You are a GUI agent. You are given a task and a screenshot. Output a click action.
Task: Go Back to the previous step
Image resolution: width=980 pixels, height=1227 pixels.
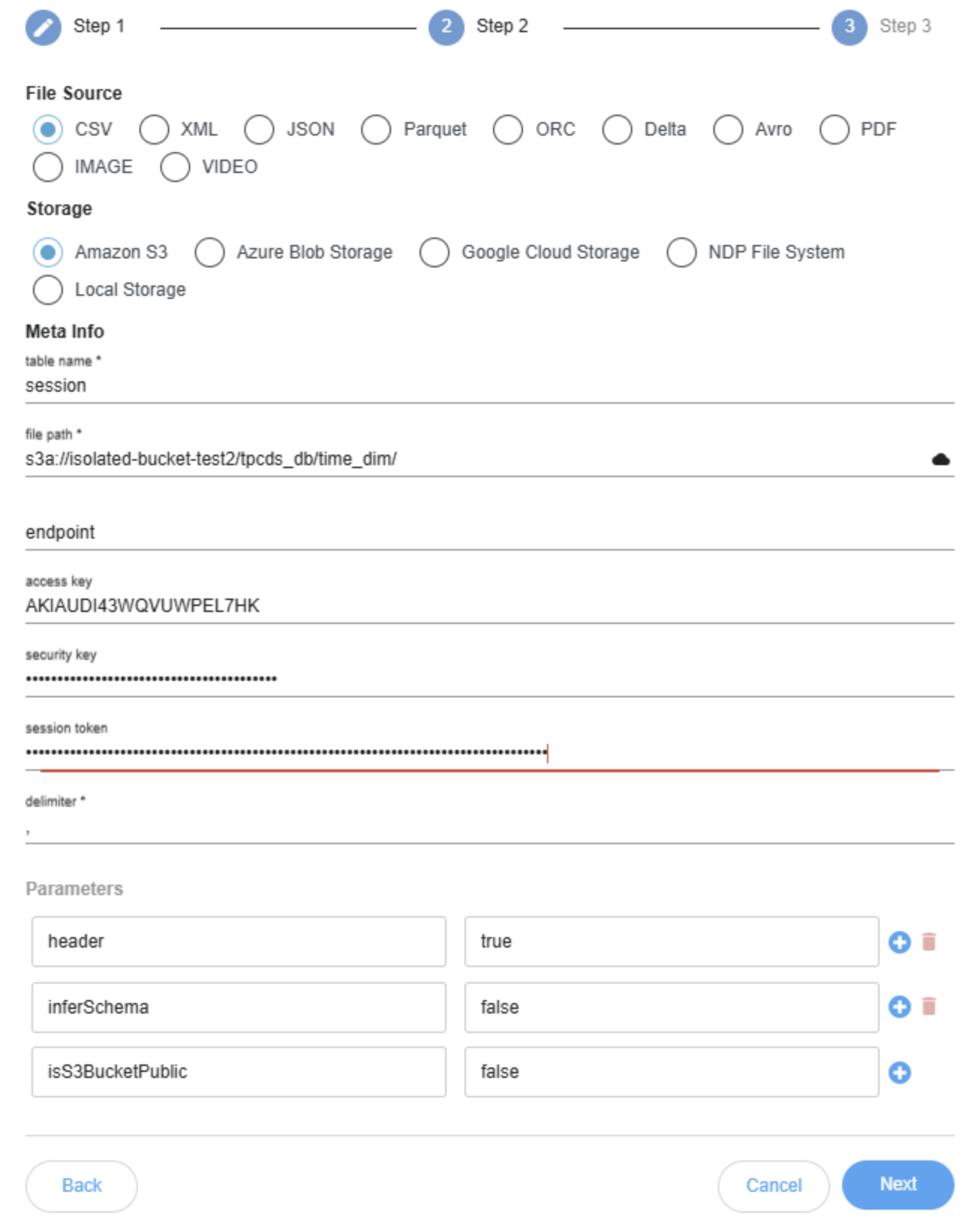pyautogui.click(x=82, y=1185)
